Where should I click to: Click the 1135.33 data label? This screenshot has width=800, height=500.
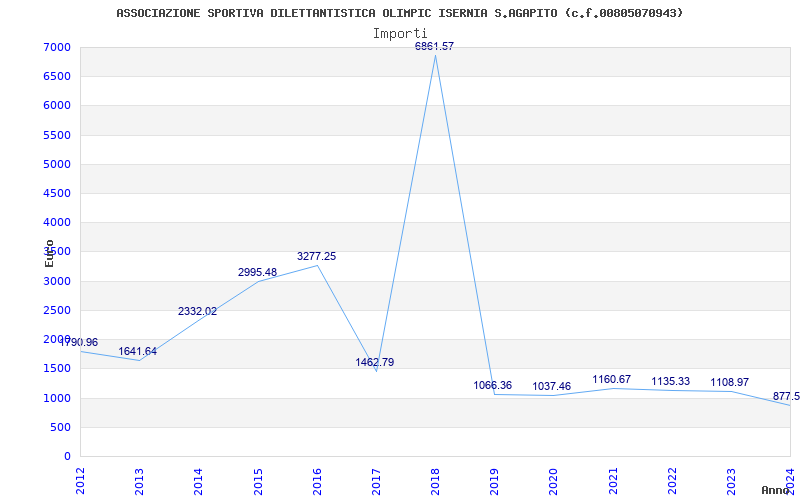pyautogui.click(x=670, y=381)
